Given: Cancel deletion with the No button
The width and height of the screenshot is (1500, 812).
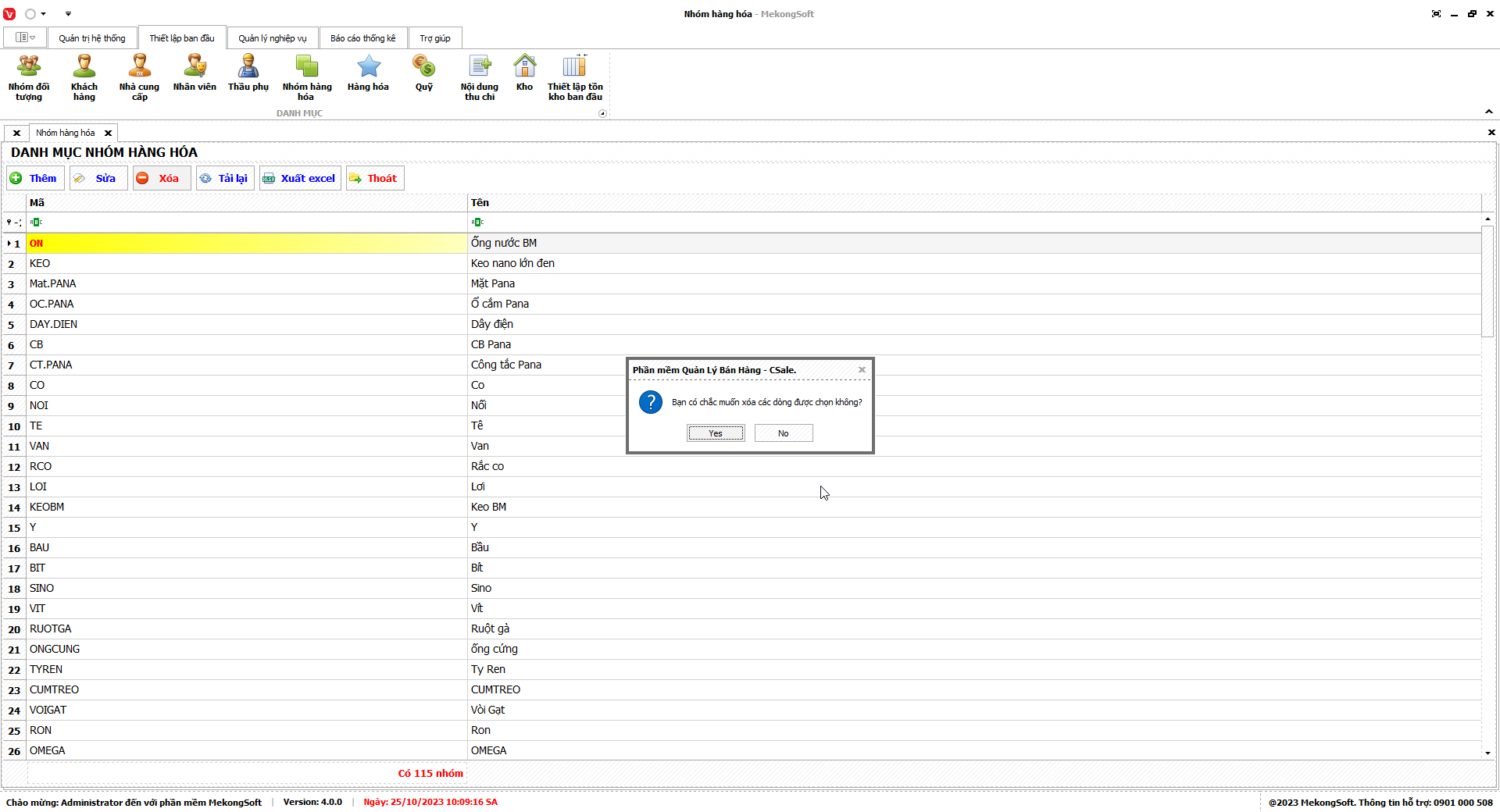Looking at the screenshot, I should [x=784, y=433].
